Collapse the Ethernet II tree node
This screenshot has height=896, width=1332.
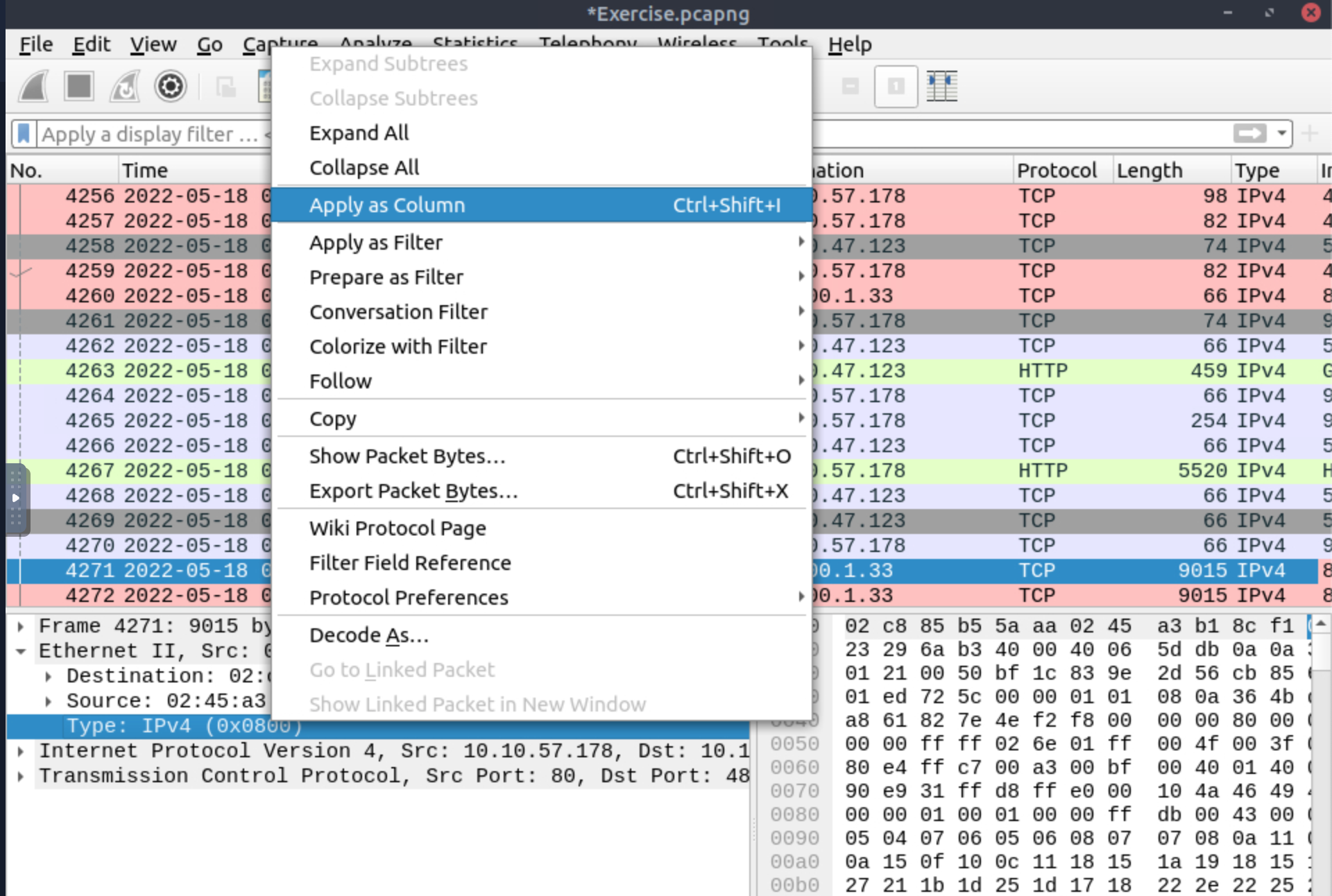(21, 651)
